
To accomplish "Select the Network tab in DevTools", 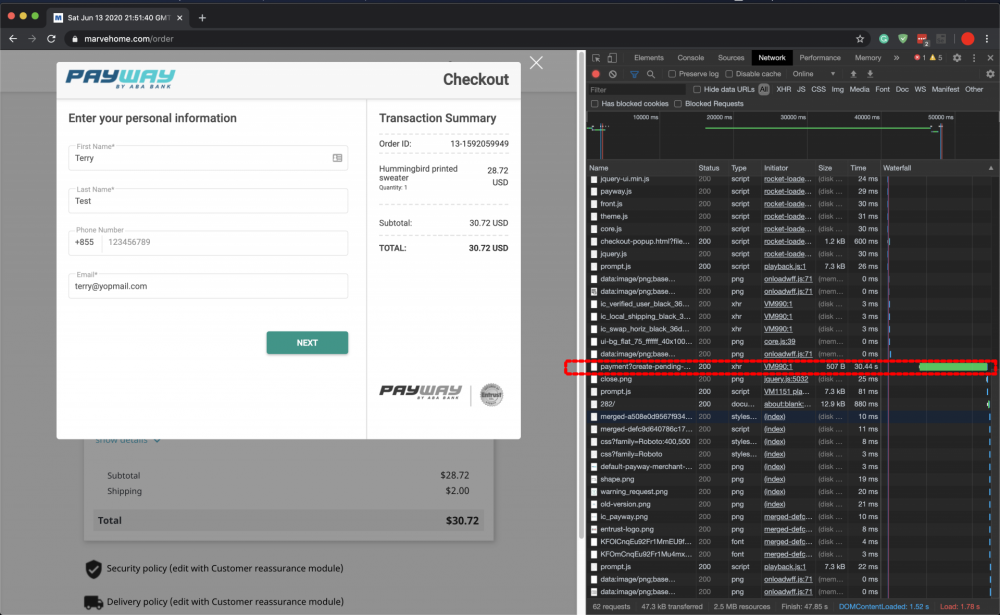I will [772, 58].
